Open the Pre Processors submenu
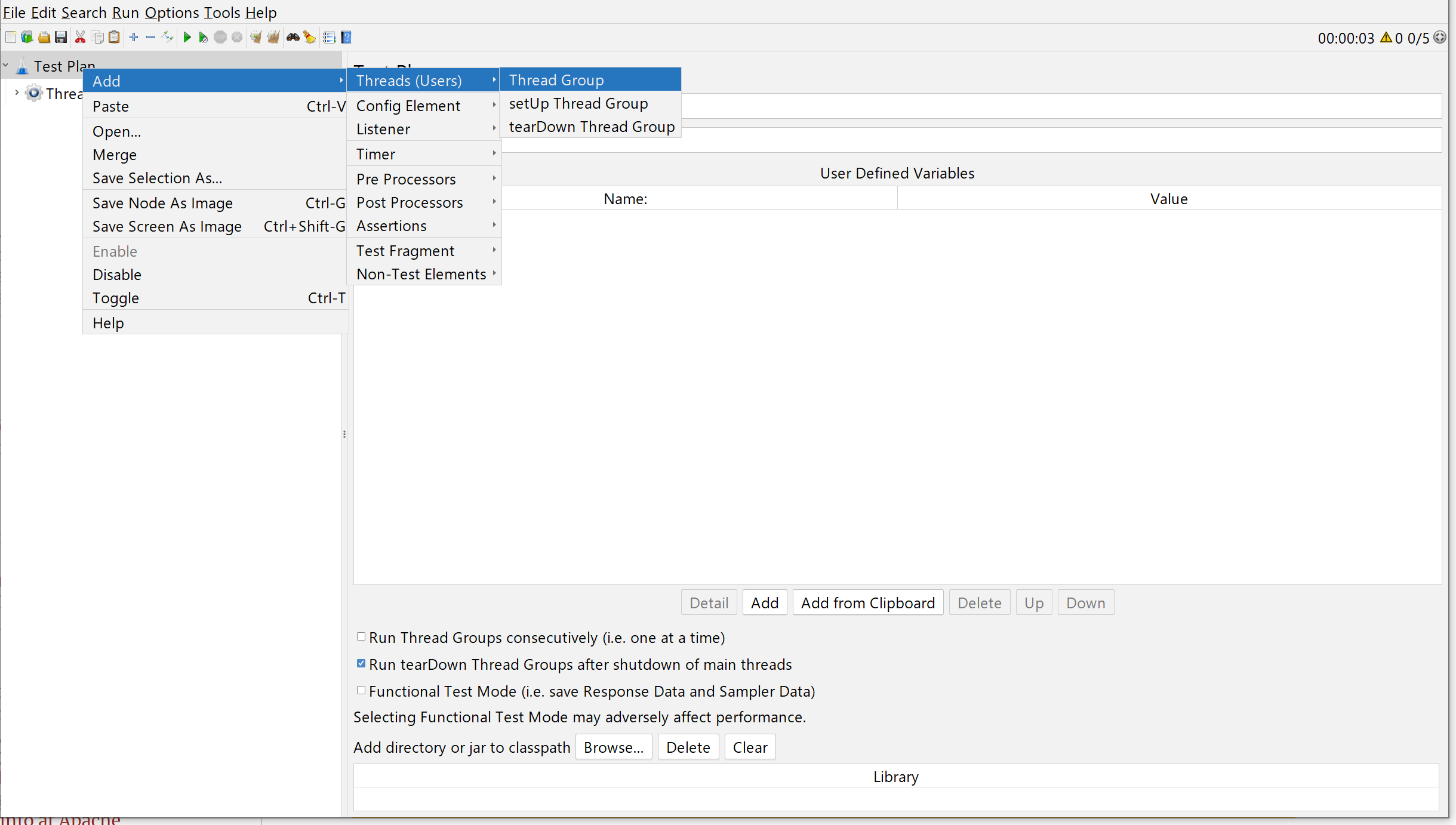This screenshot has width=1456, height=825. coord(424,179)
